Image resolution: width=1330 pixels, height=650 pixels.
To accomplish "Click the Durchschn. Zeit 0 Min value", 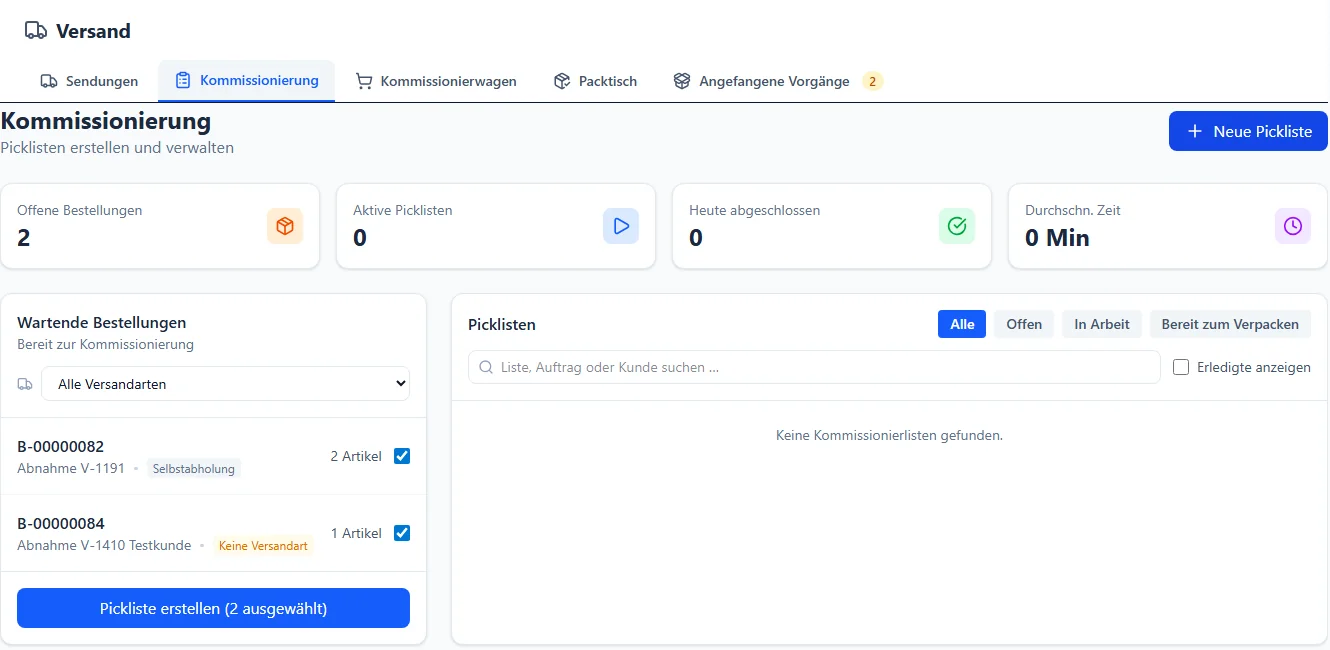I will click(1057, 238).
